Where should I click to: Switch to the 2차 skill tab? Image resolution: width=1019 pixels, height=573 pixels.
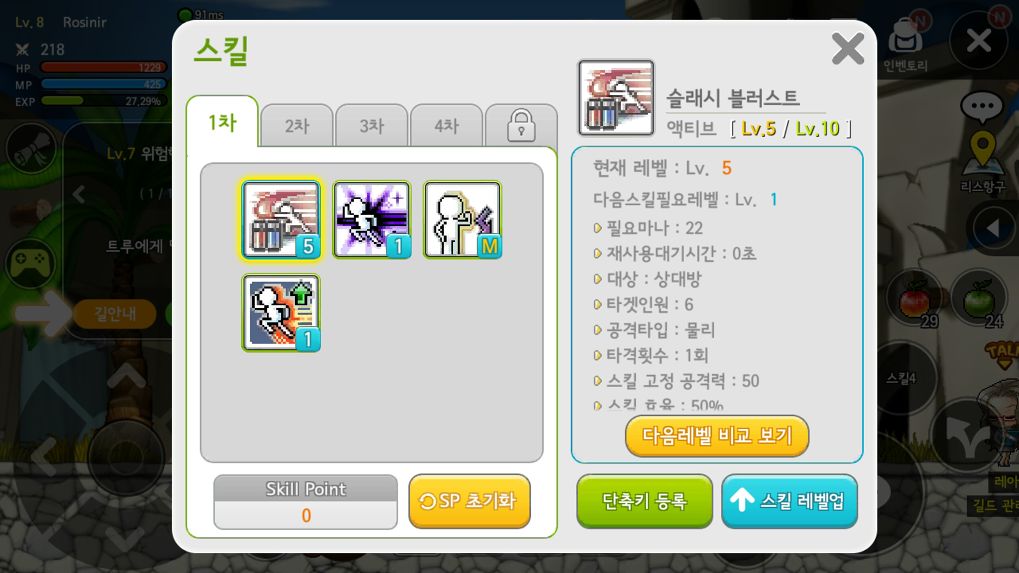(x=297, y=125)
